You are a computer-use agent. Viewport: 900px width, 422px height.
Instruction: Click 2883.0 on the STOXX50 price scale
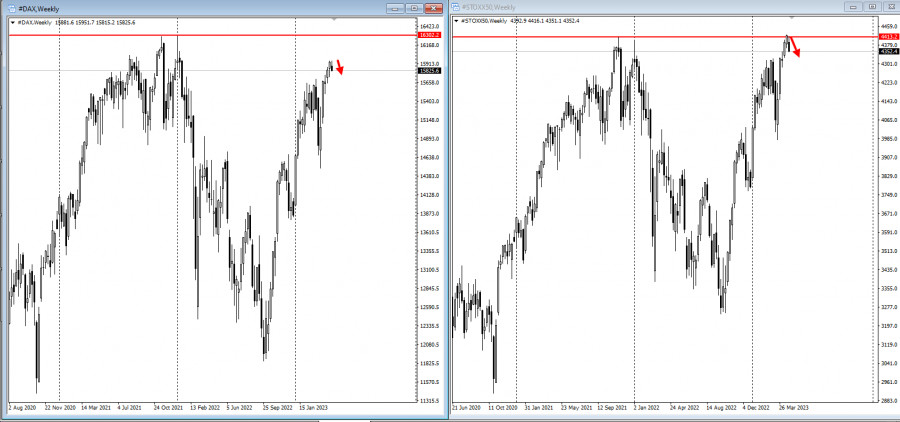pyautogui.click(x=888, y=401)
